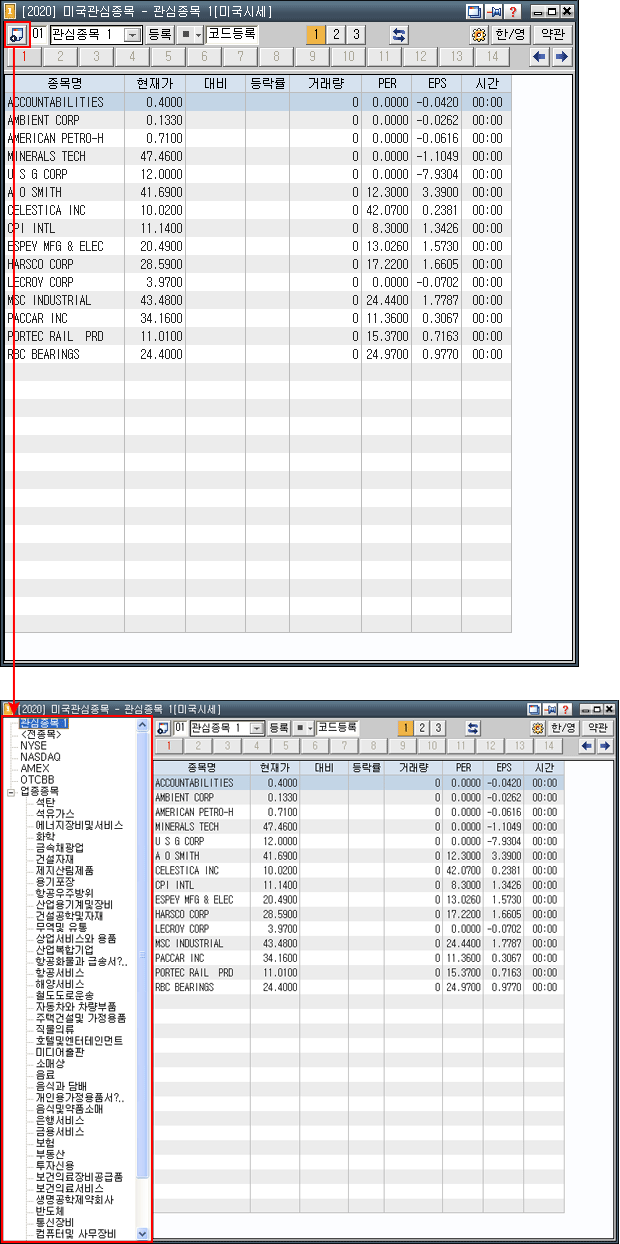Open gear settings icon in window without sidebar
This screenshot has width=620, height=1244.
pos(478,34)
